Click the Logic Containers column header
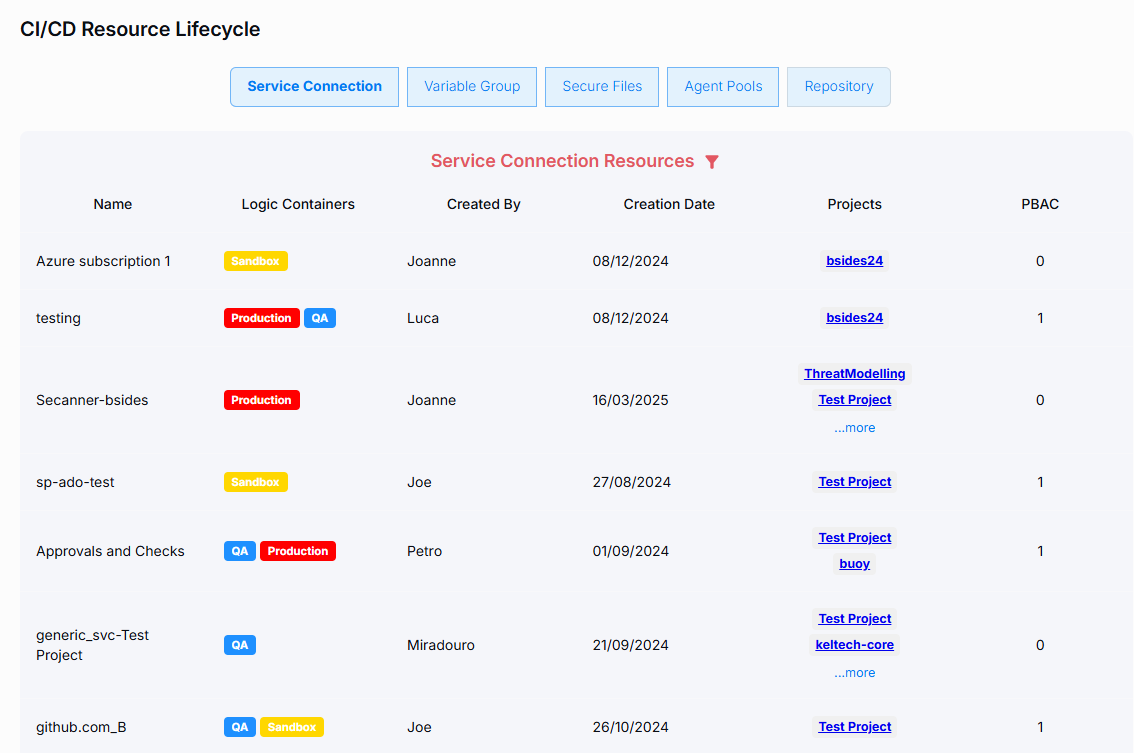 tap(298, 204)
